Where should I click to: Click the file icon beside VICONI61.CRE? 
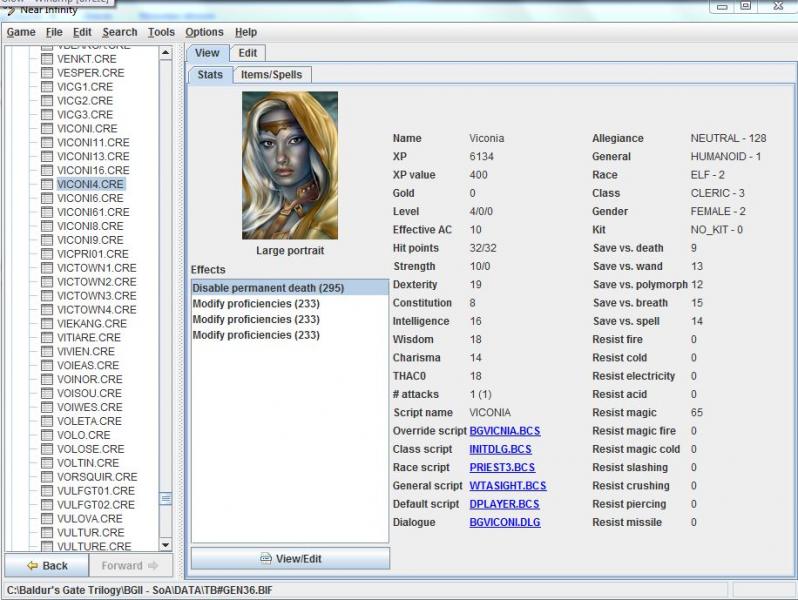47,212
